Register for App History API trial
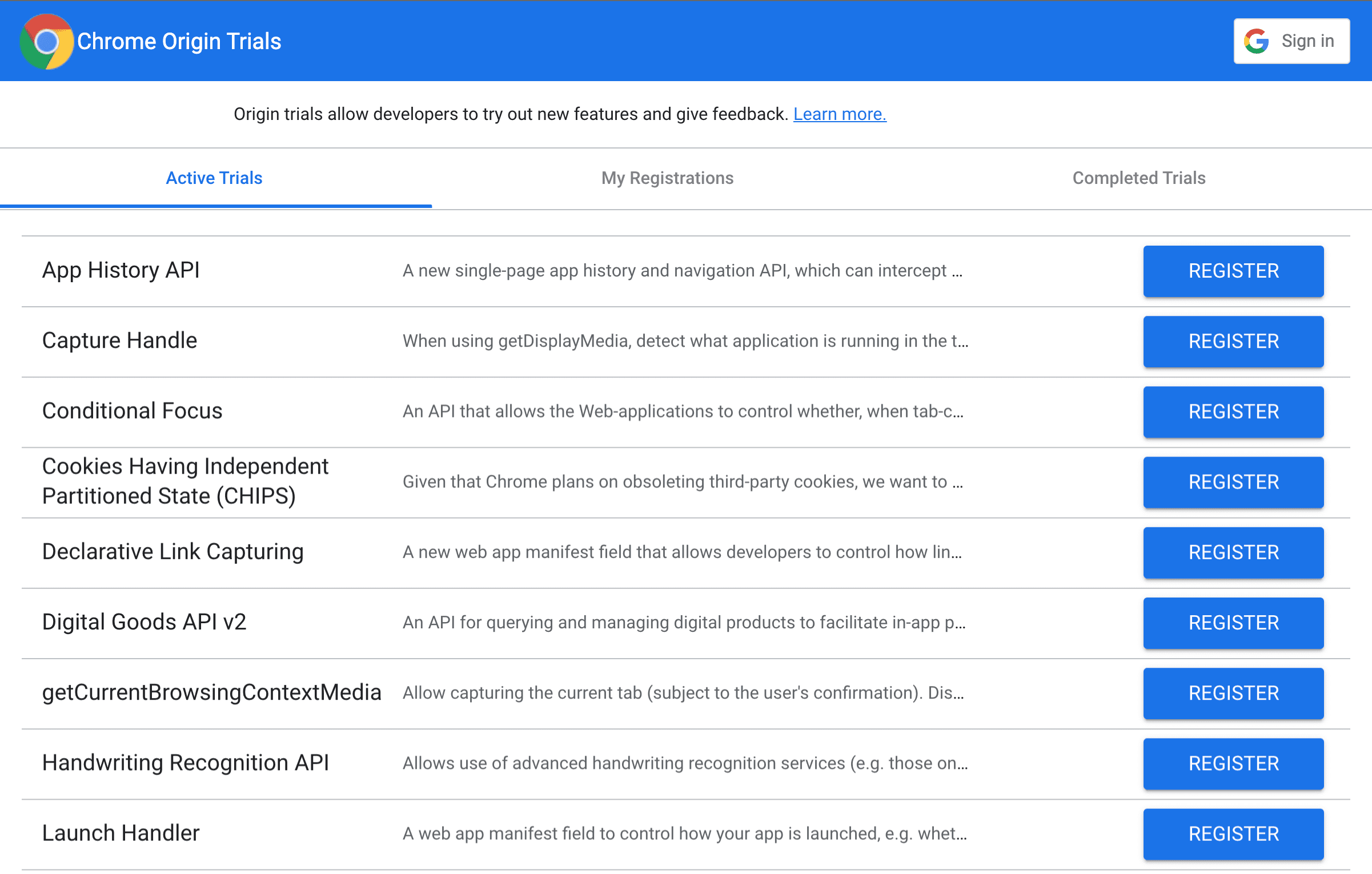This screenshot has width=1372, height=874. click(1232, 271)
